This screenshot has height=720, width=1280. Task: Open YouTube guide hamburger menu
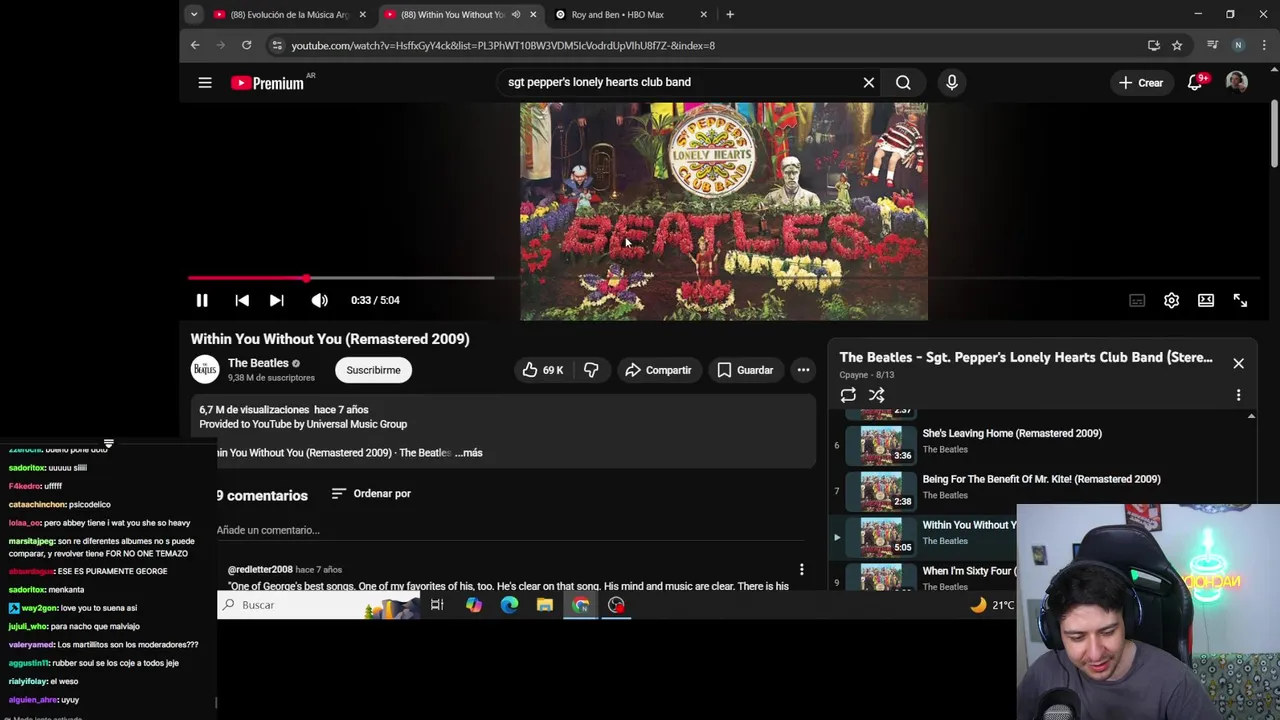point(205,83)
